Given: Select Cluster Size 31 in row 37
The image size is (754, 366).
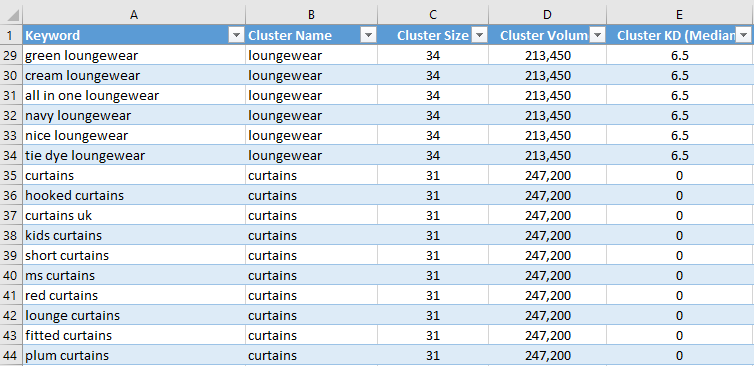Looking at the screenshot, I should point(433,215).
